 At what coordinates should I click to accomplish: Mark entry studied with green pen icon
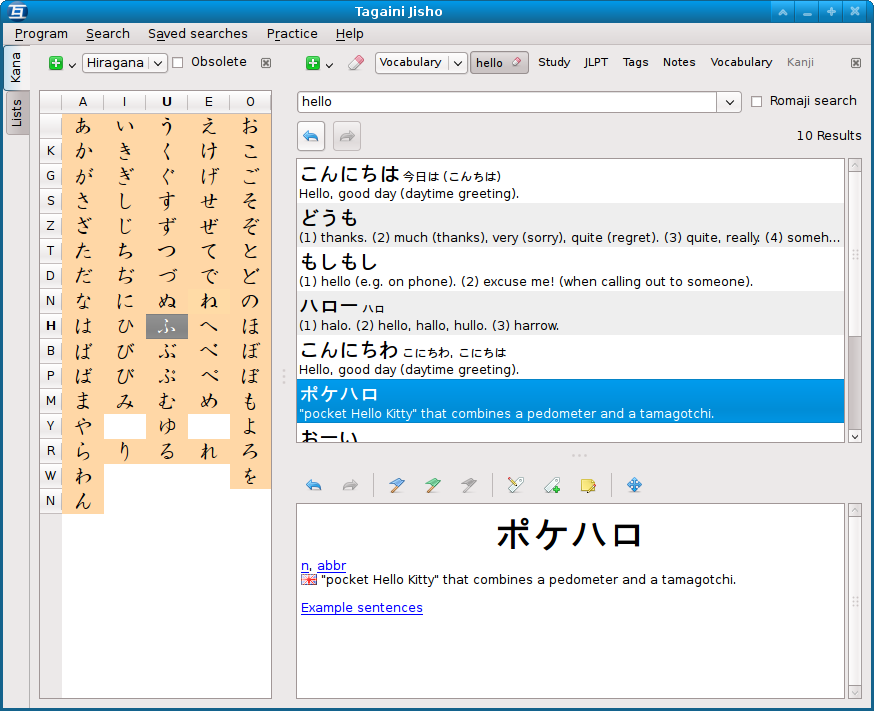coord(432,485)
